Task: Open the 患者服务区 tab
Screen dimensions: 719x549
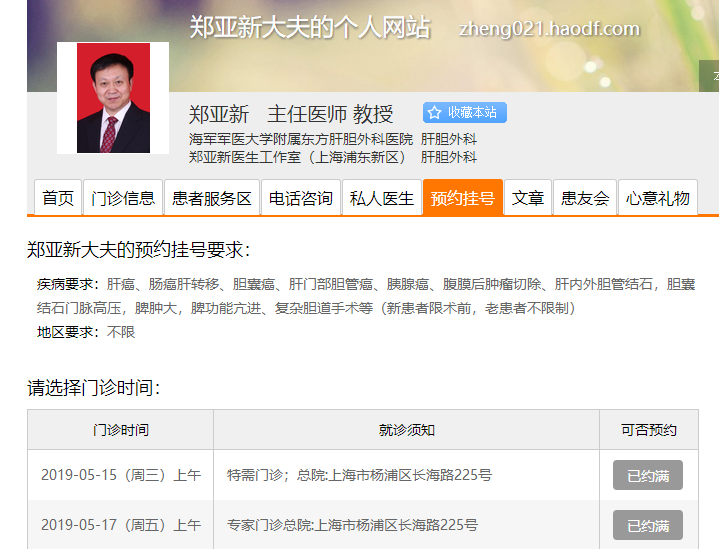Action: (212, 198)
